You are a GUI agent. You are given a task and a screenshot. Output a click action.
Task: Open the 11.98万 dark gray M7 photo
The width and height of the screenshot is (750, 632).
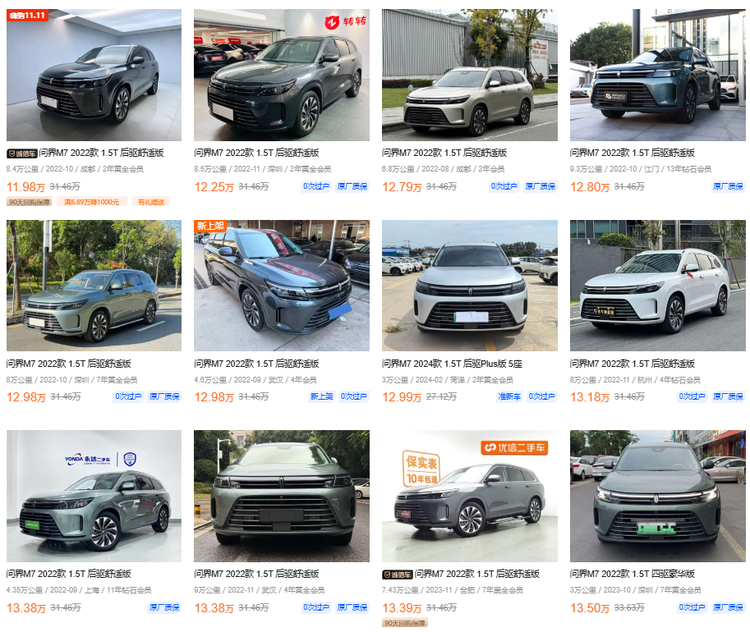coord(94,75)
